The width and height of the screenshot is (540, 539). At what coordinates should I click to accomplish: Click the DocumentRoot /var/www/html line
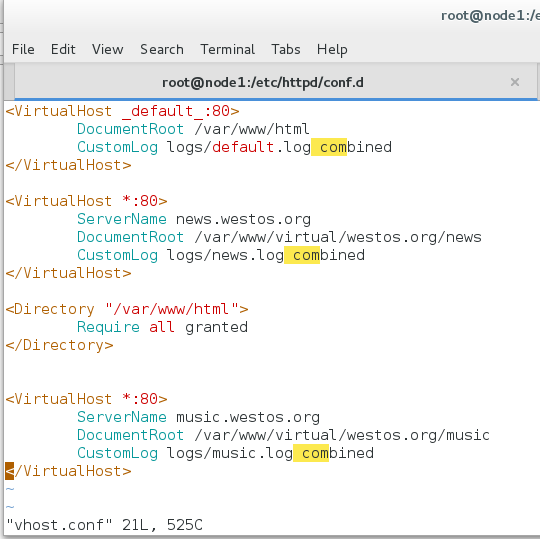point(193,129)
